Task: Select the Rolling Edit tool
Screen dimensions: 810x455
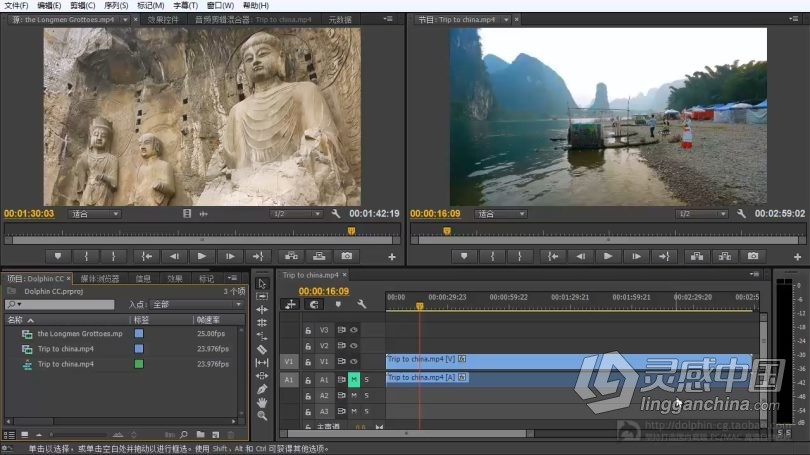Action: click(262, 323)
